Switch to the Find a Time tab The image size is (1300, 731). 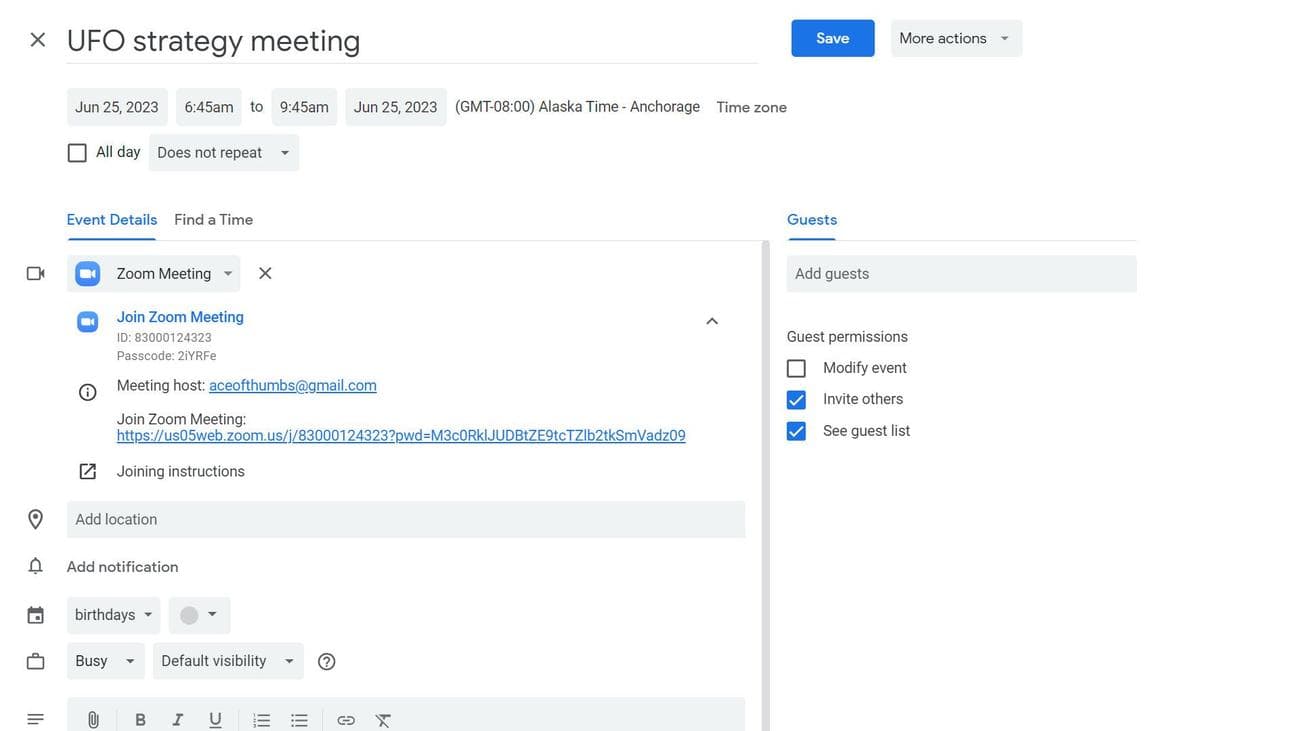coord(213,220)
